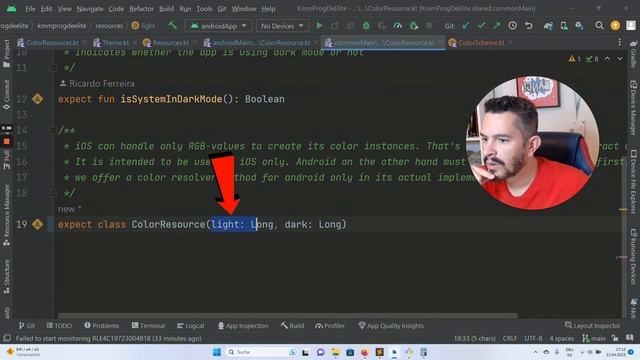Jump to previous highlighted error arrow
Screen dimensions: 640x360
607,59
